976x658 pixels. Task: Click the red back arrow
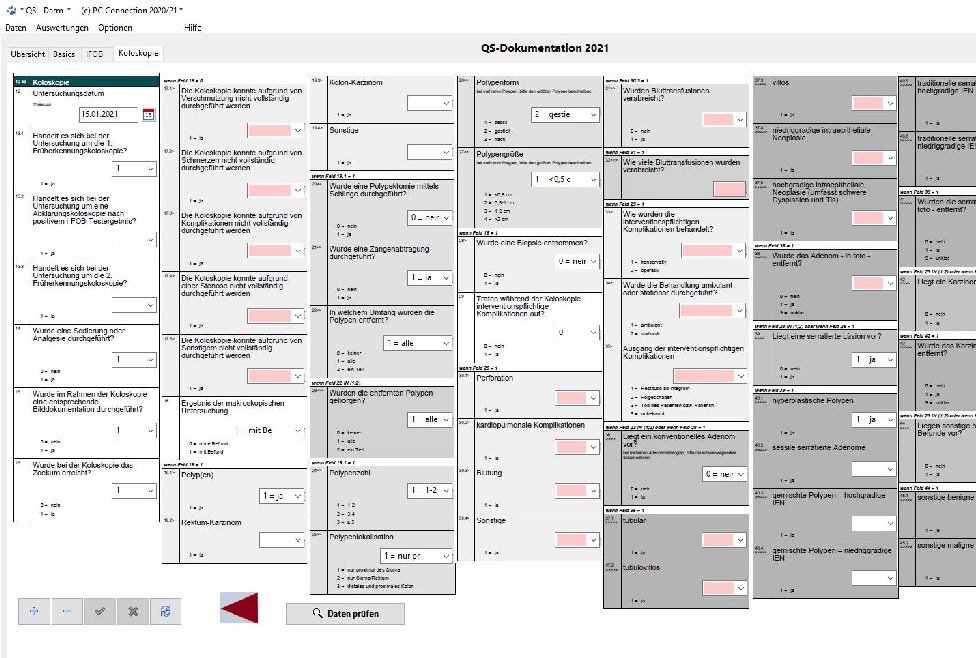(239, 608)
